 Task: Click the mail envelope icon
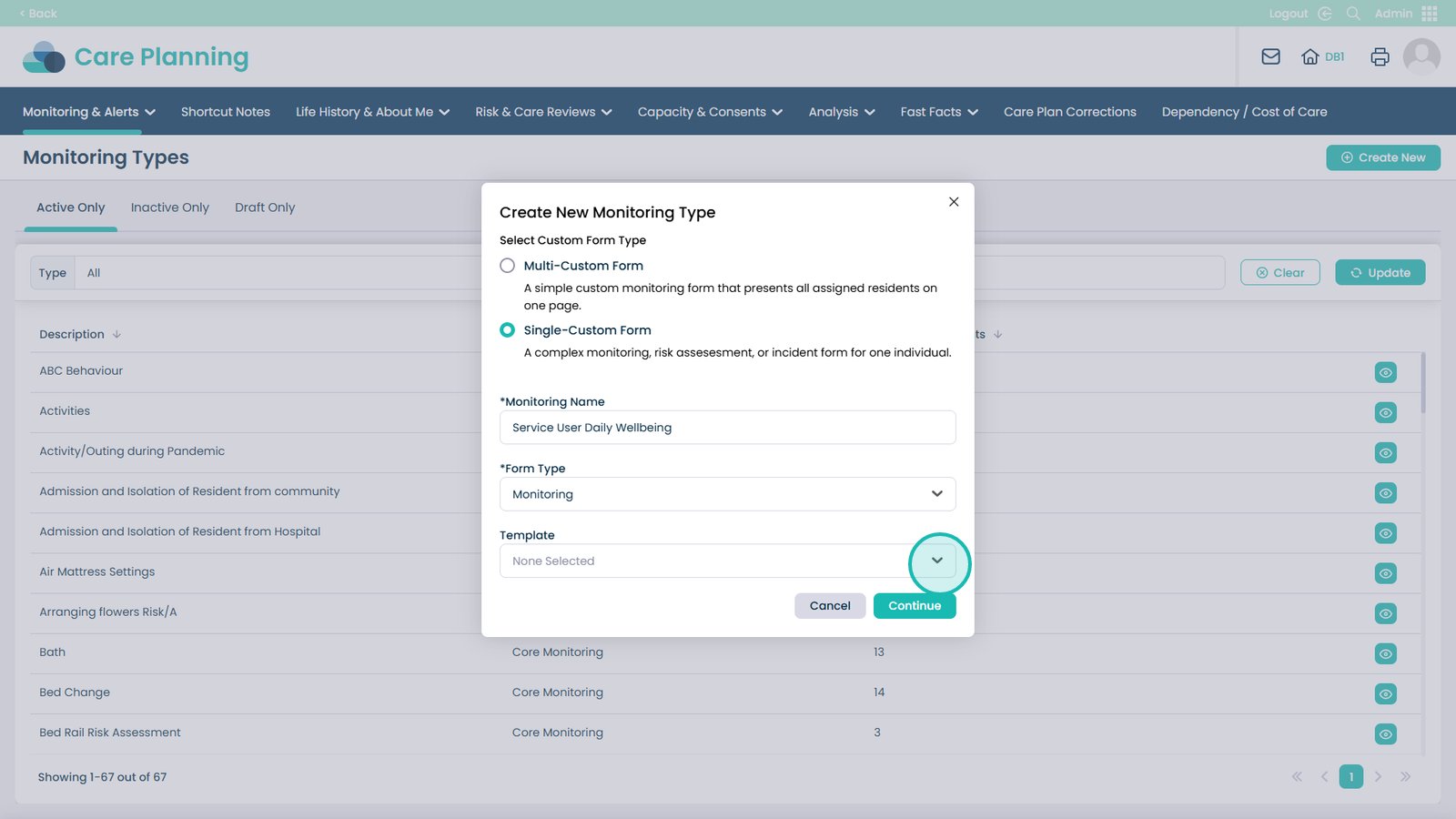point(1270,56)
